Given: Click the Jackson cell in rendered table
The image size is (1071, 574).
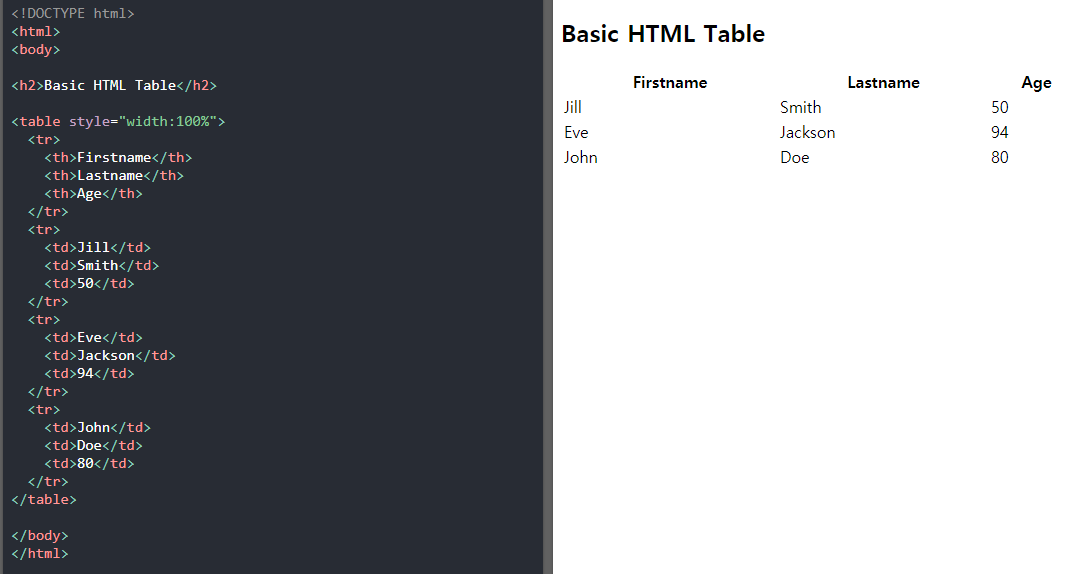Looking at the screenshot, I should click(807, 133).
